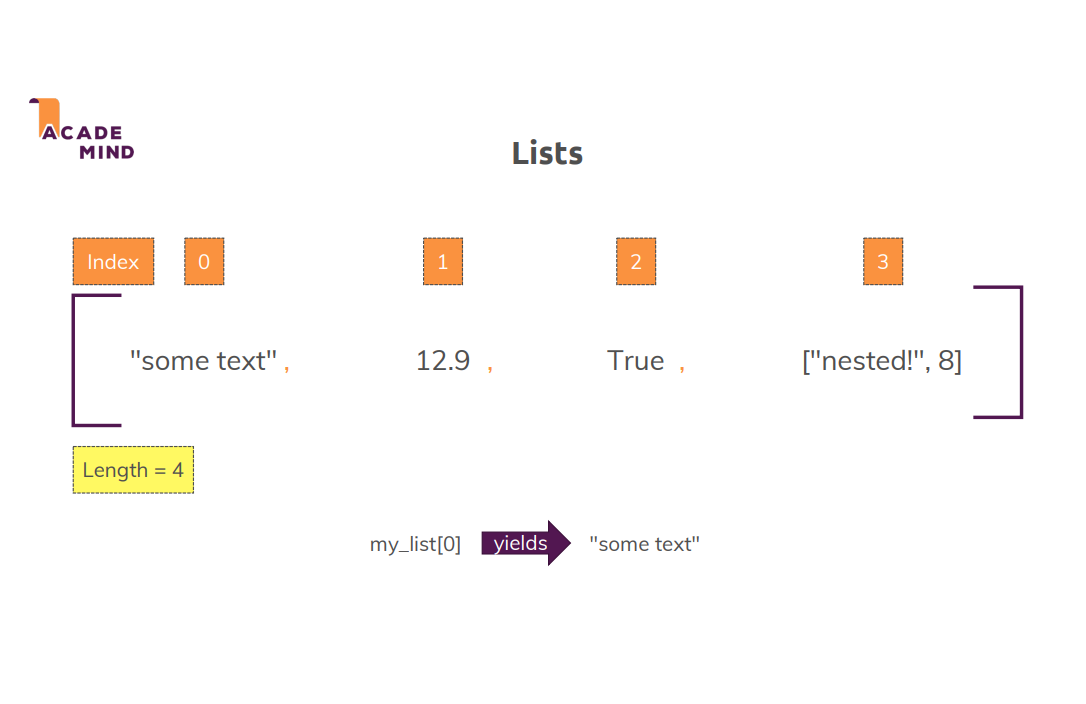Select the True list element
The width and height of the screenshot is (1086, 704).
click(x=636, y=360)
